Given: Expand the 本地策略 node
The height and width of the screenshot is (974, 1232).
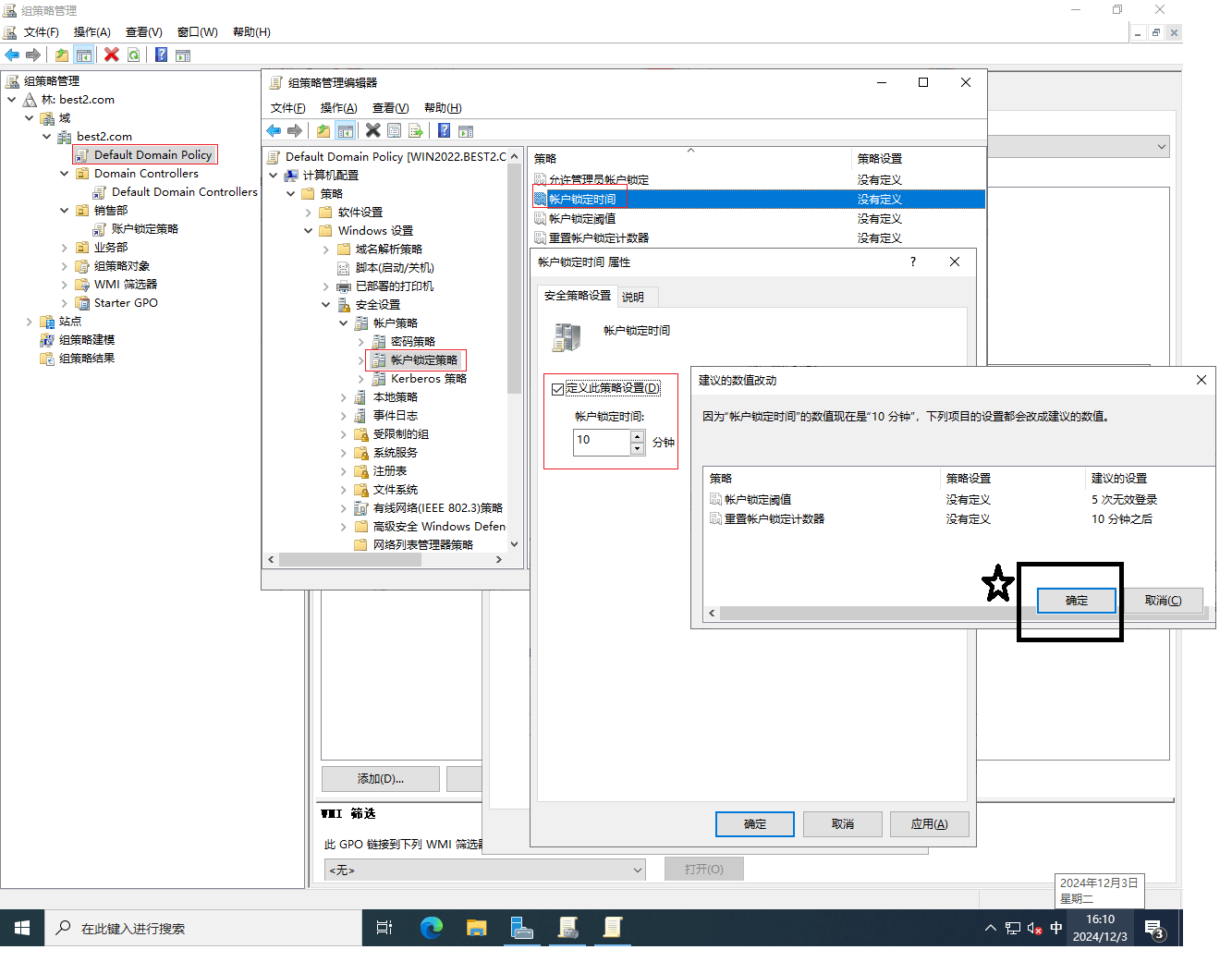Looking at the screenshot, I should click(x=344, y=397).
